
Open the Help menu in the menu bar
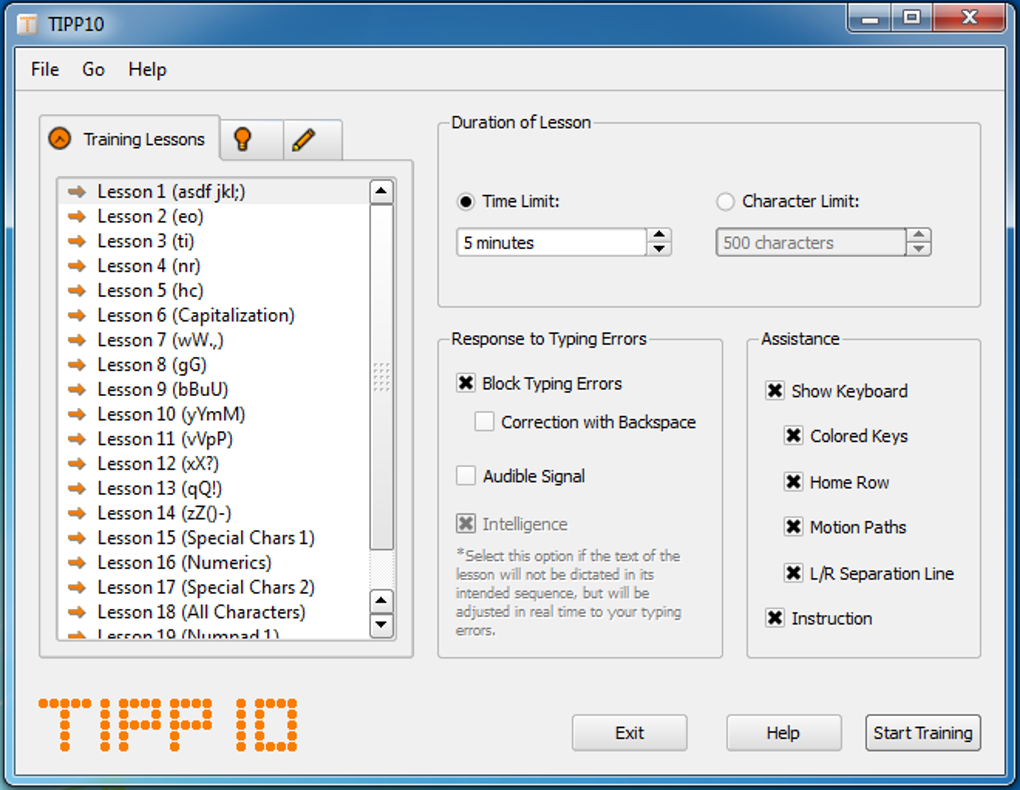point(147,69)
